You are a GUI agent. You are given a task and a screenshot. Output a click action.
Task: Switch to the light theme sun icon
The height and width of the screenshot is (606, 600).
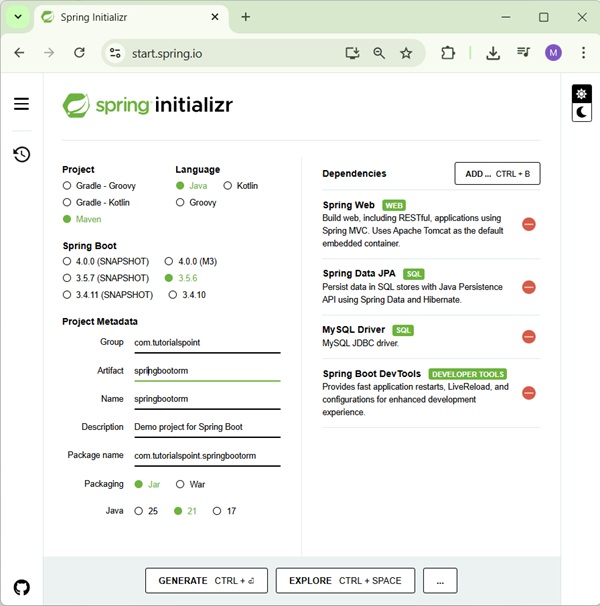tap(581, 94)
